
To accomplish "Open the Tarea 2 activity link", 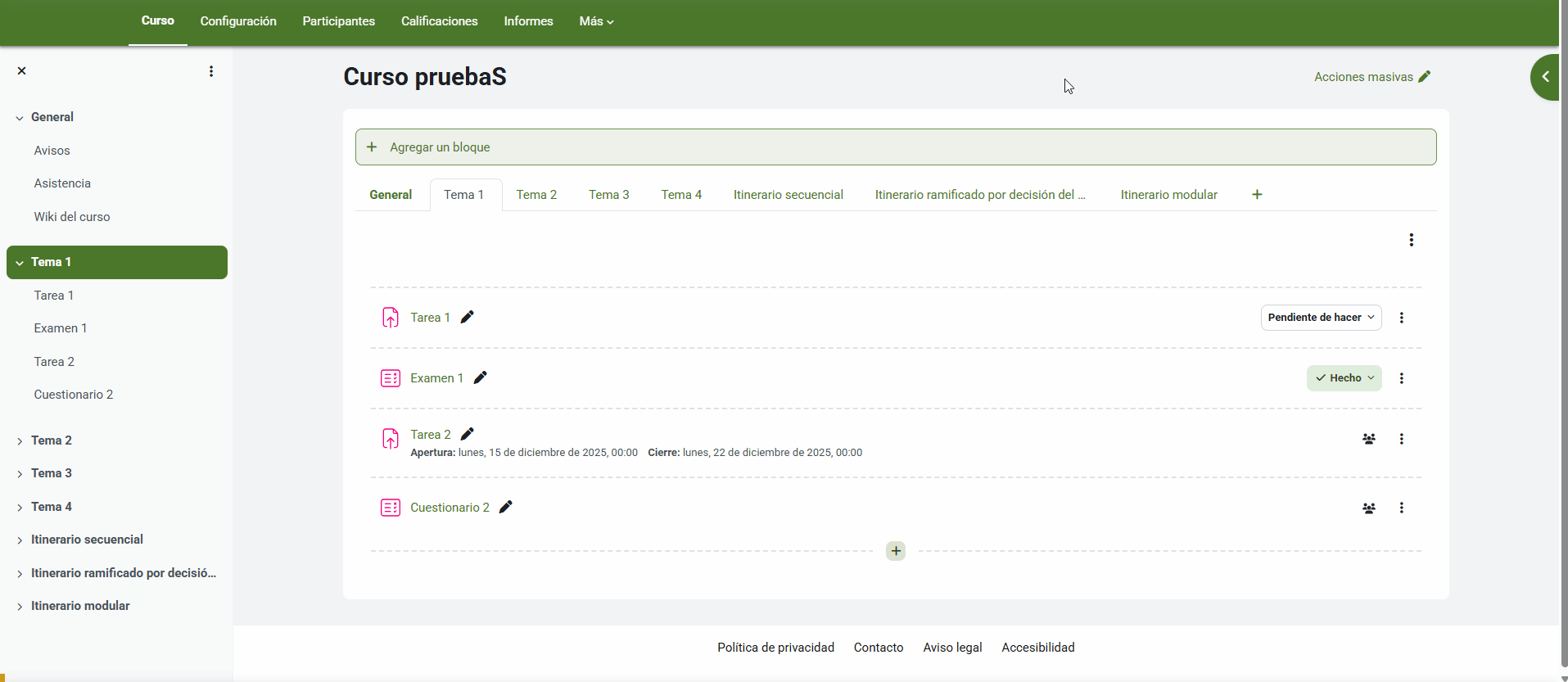I will [x=431, y=435].
